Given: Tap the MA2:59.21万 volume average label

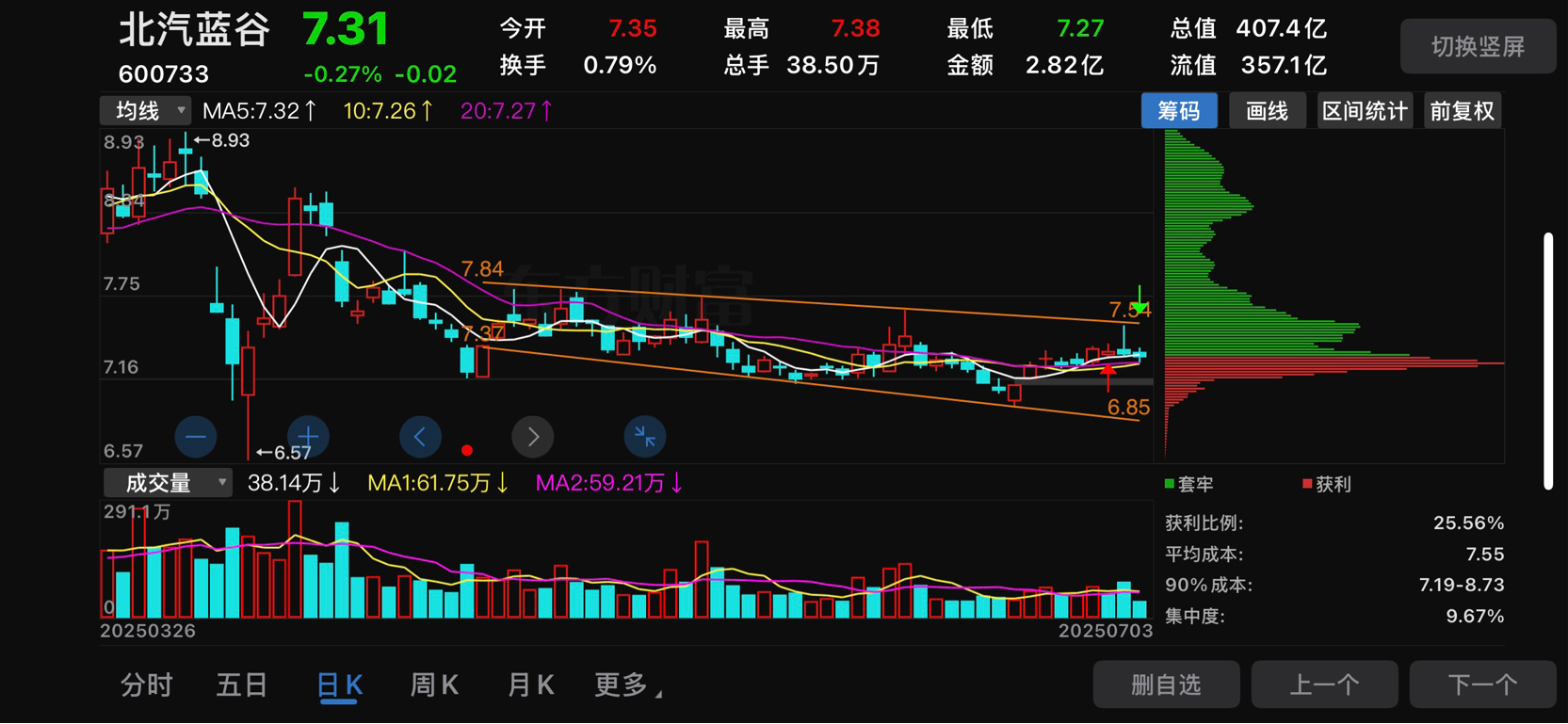Looking at the screenshot, I should click(609, 483).
